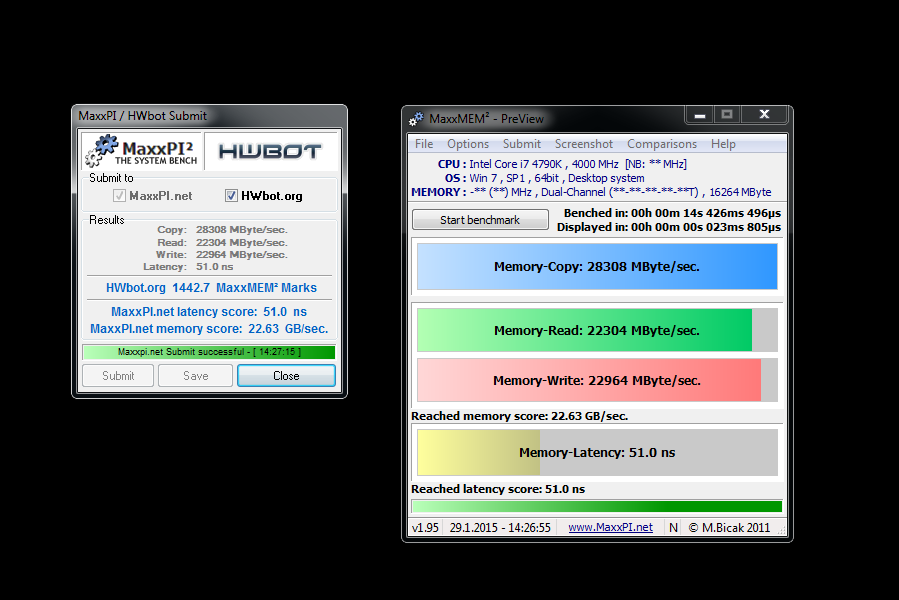The image size is (899, 600).
Task: Click the 'Displayed in: 00h 00m 00s' text
Action: 669,227
